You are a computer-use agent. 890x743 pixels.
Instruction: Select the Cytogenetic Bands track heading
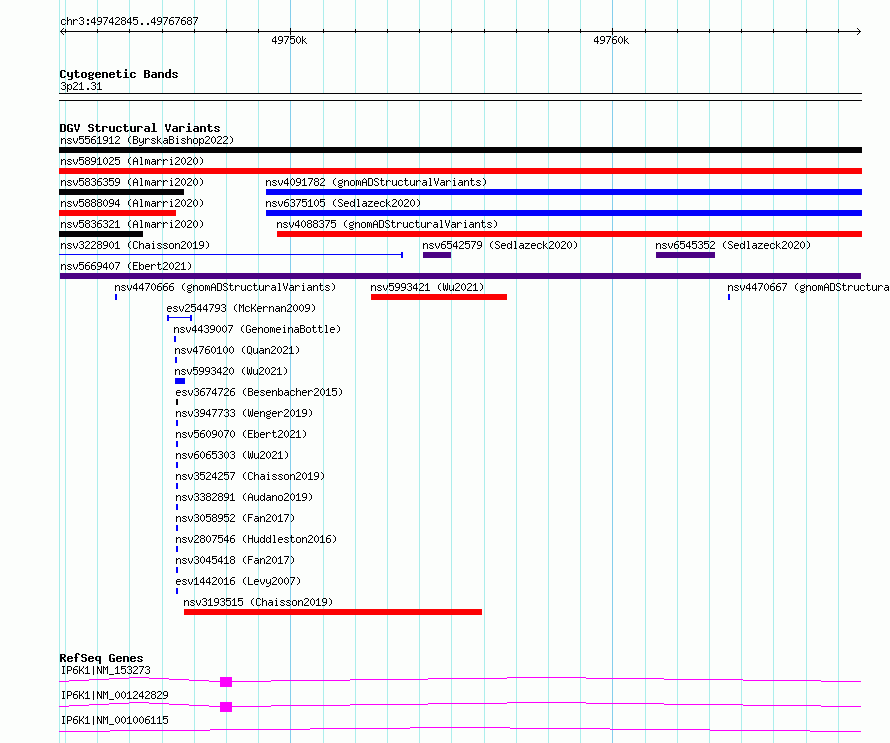point(119,74)
